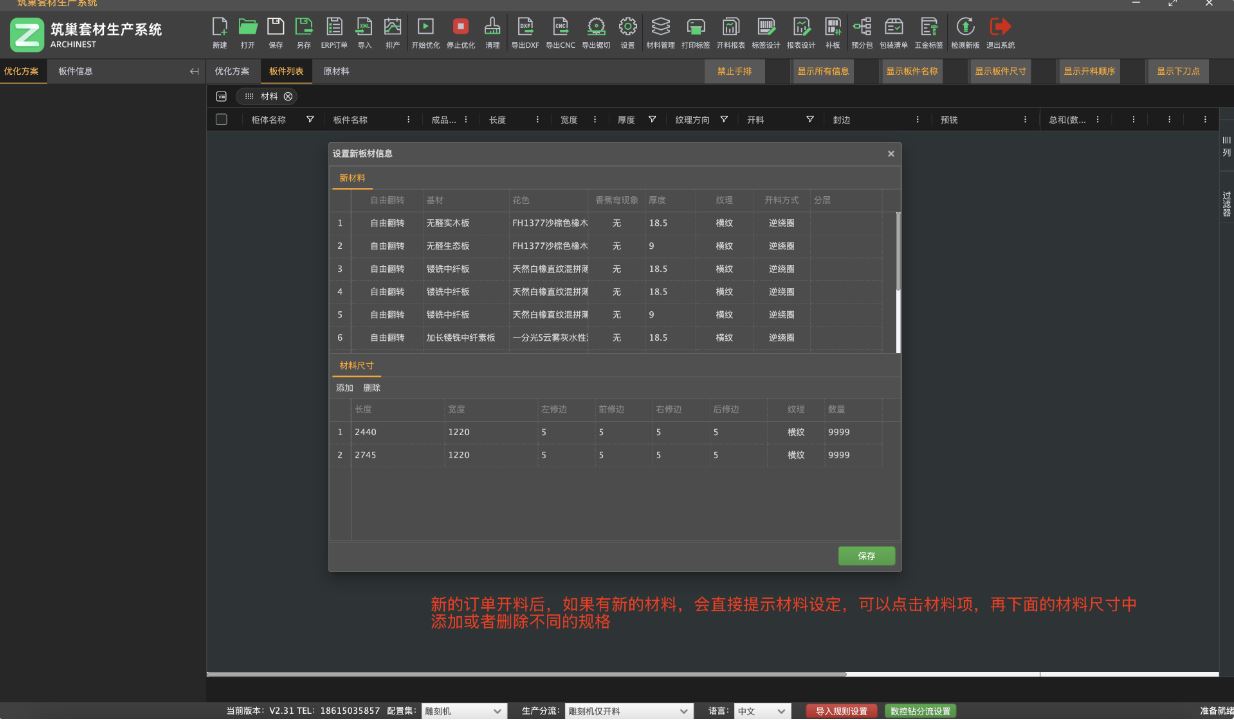Click the 导入规则设置 red button
The image size is (1234, 720).
[x=840, y=711]
